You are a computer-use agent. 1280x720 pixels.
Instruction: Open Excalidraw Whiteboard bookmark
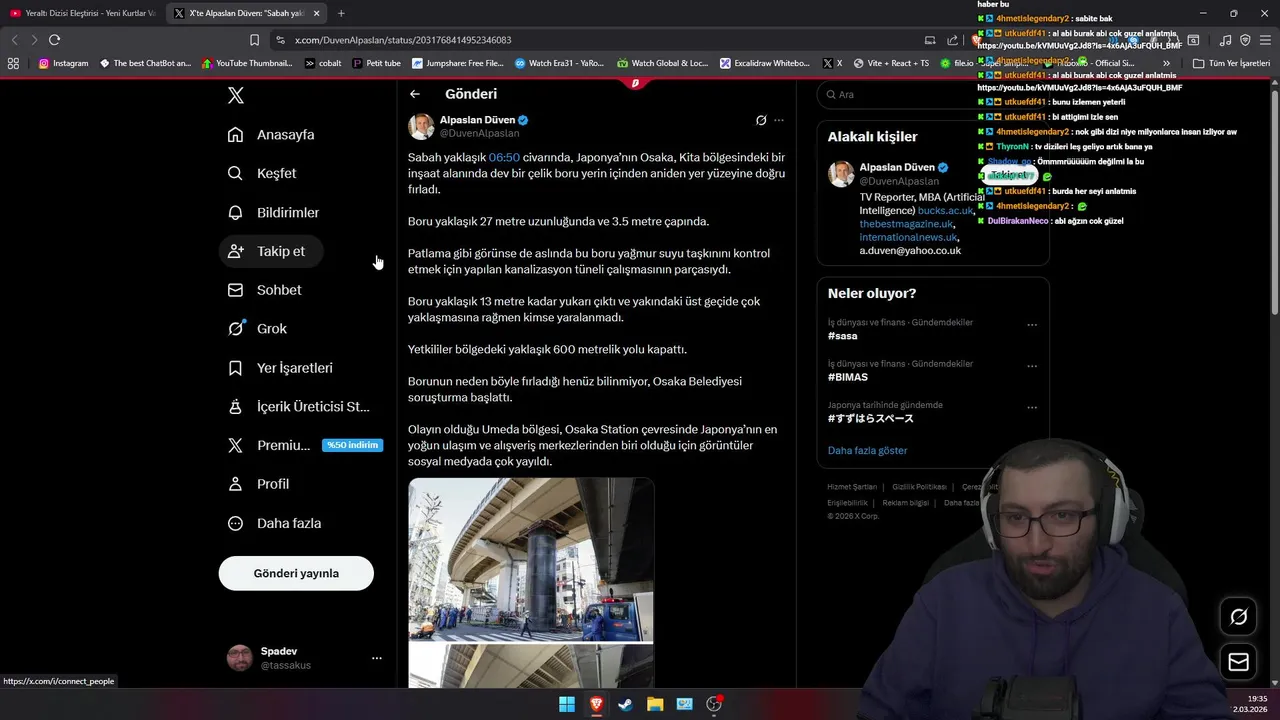coord(765,63)
